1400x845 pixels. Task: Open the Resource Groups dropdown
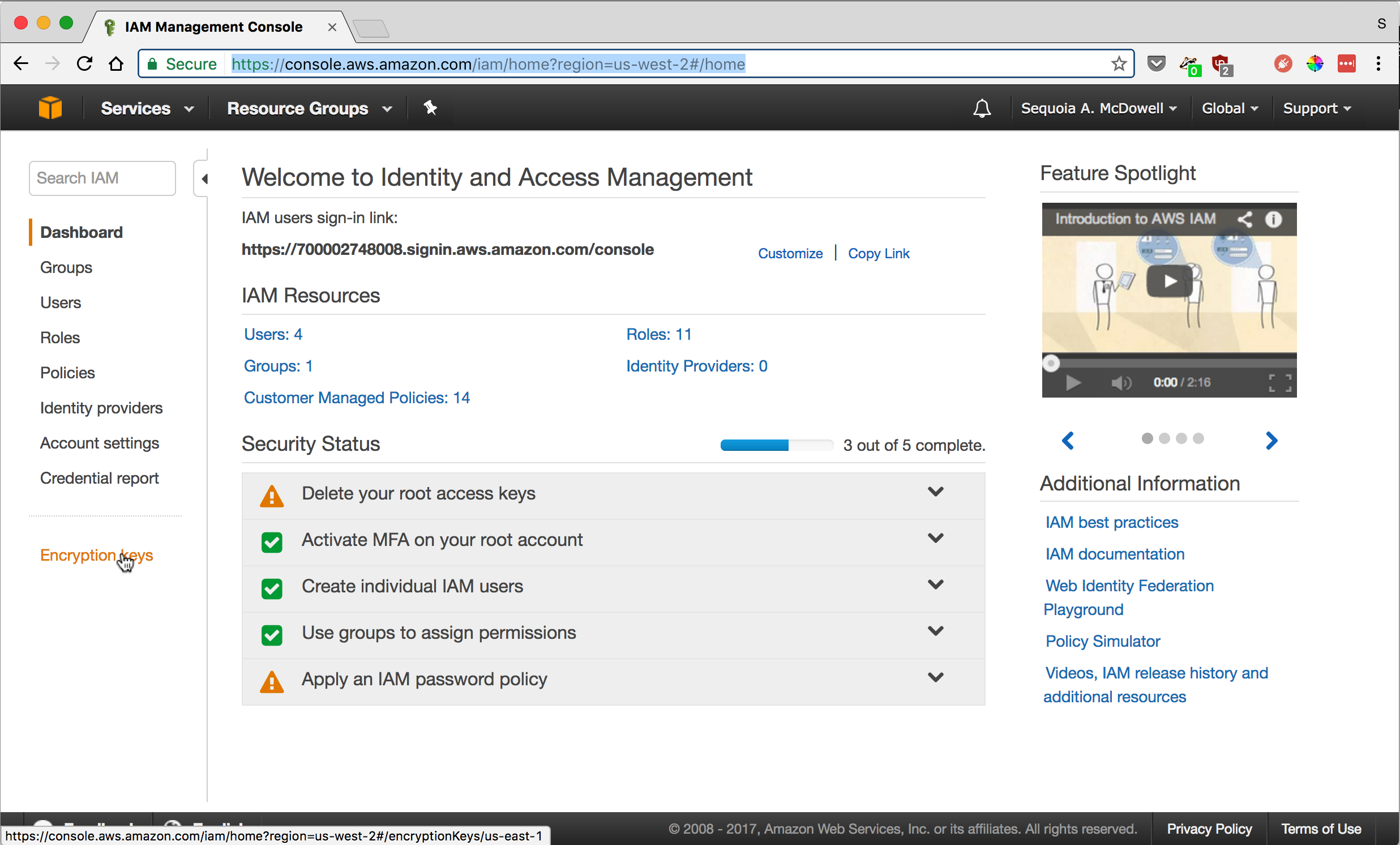tap(310, 108)
